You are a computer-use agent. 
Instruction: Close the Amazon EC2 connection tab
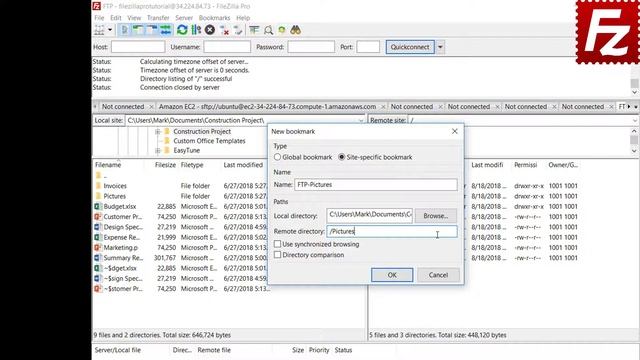(383, 107)
